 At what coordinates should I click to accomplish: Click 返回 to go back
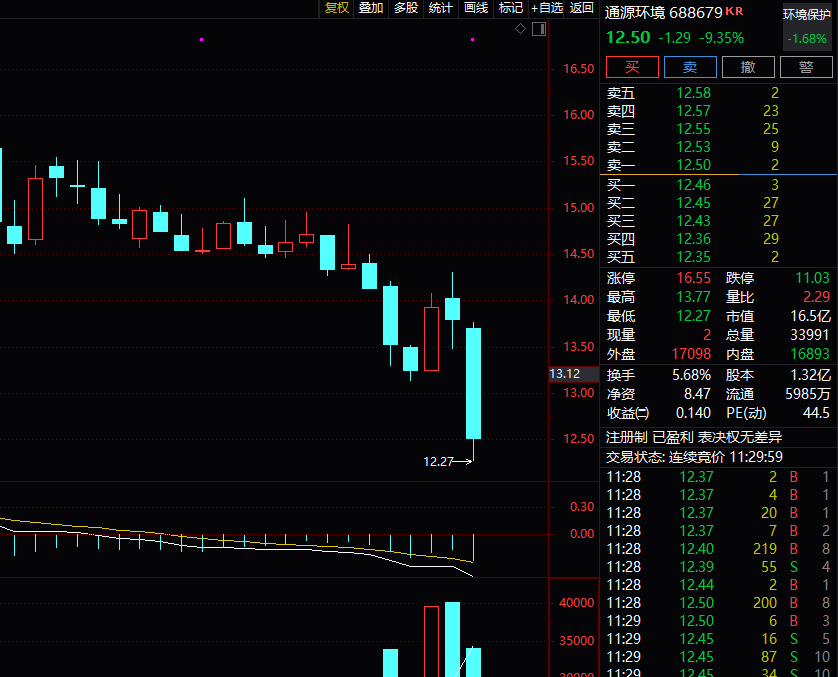(581, 8)
